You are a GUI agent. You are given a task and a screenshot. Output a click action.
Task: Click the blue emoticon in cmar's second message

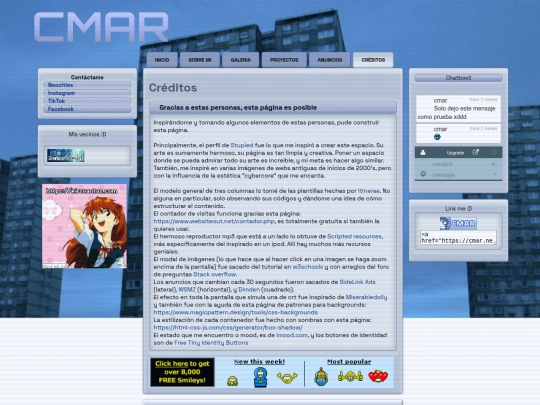tap(437, 137)
